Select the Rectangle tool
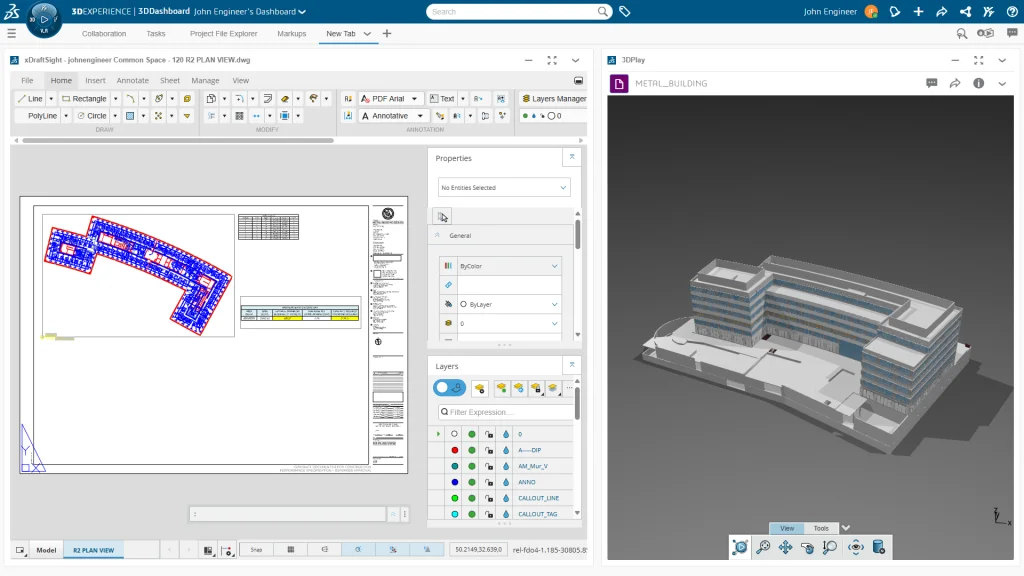This screenshot has width=1024, height=576. pyautogui.click(x=84, y=99)
